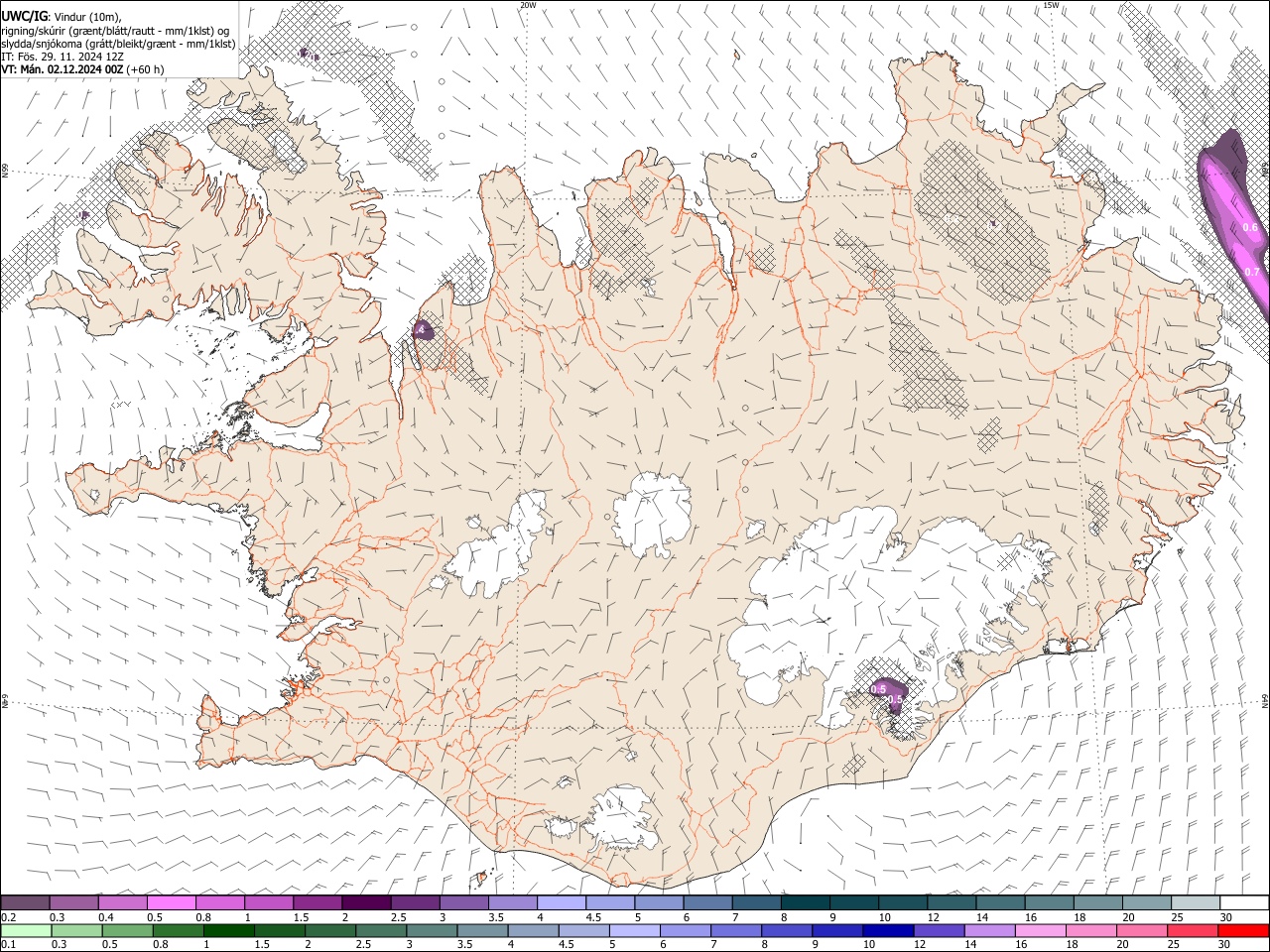Click the 'Vindur (10m)' label
This screenshot has height=952, width=1270.
pyautogui.click(x=85, y=17)
